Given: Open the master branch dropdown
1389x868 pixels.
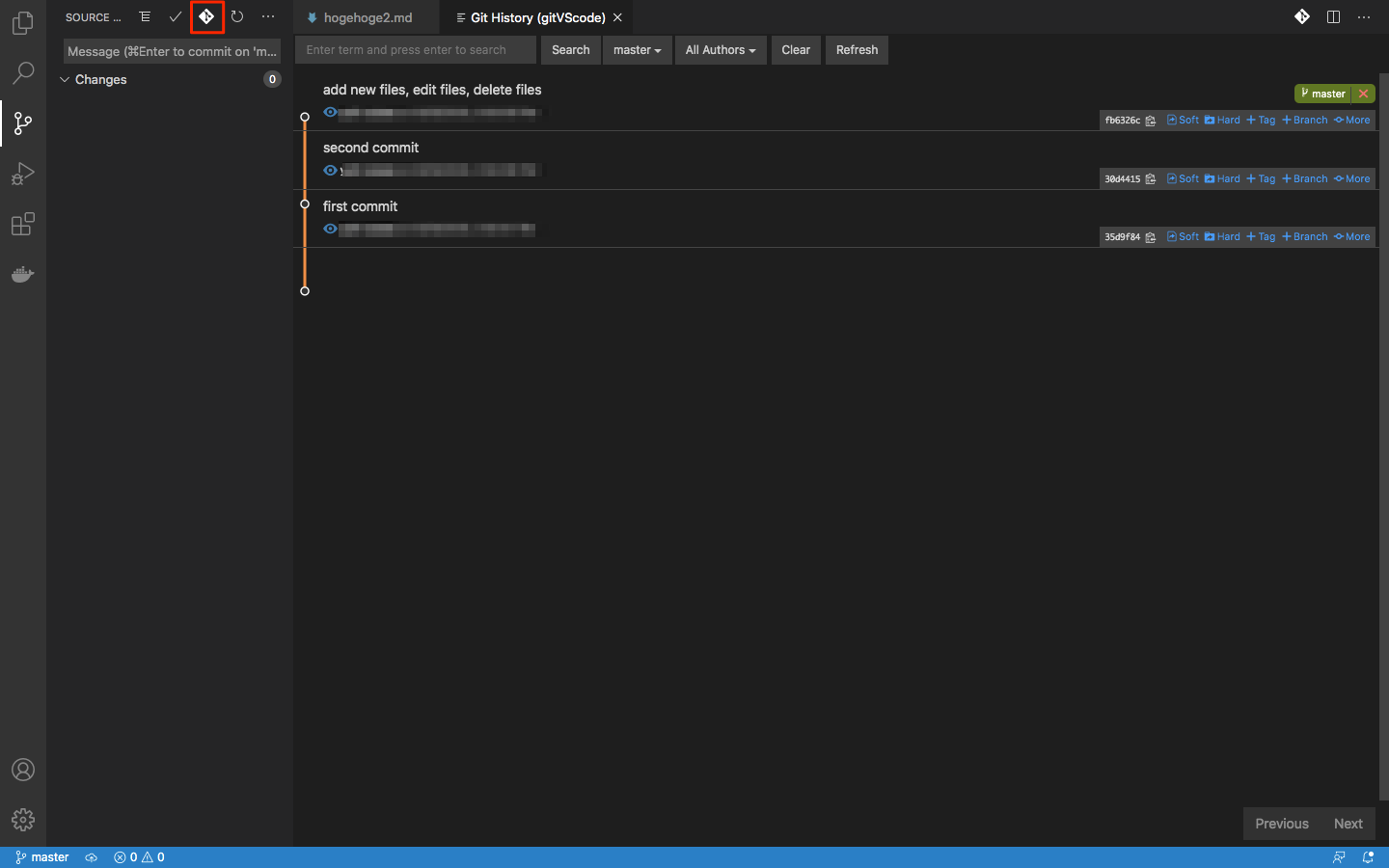Looking at the screenshot, I should tap(637, 49).
